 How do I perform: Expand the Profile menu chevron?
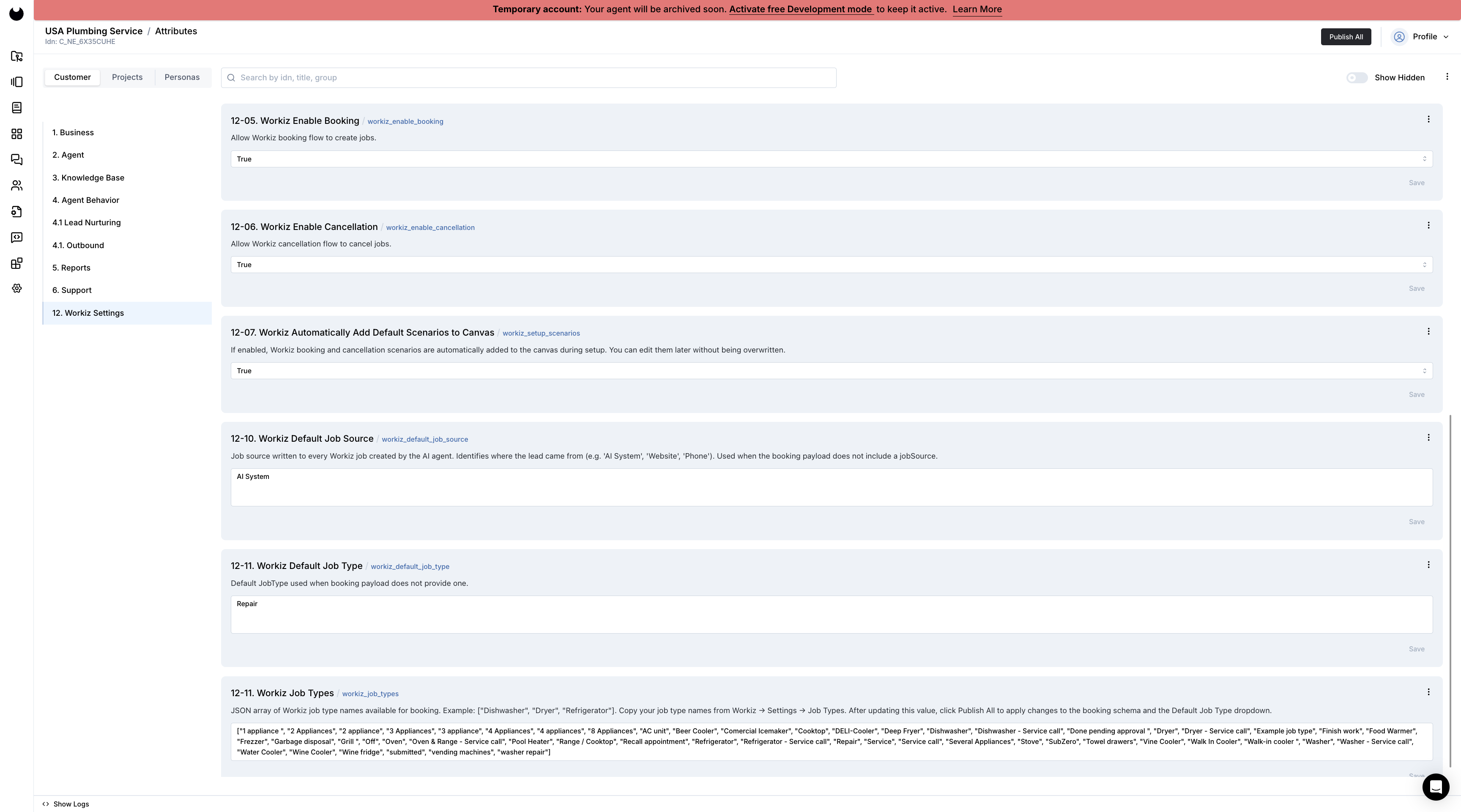tap(1446, 37)
